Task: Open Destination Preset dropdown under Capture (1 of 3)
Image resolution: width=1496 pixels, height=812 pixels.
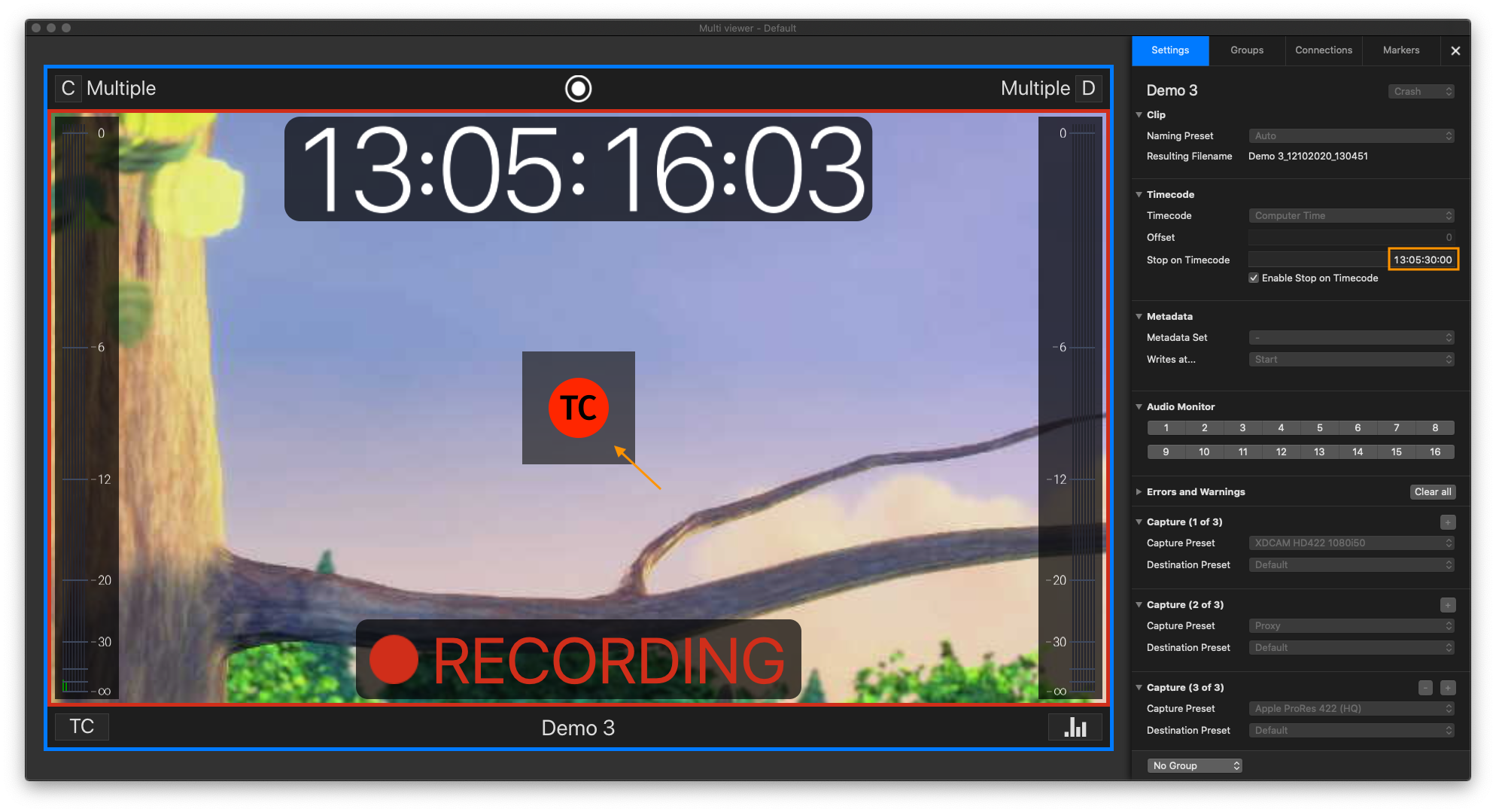Action: pyautogui.click(x=1352, y=565)
